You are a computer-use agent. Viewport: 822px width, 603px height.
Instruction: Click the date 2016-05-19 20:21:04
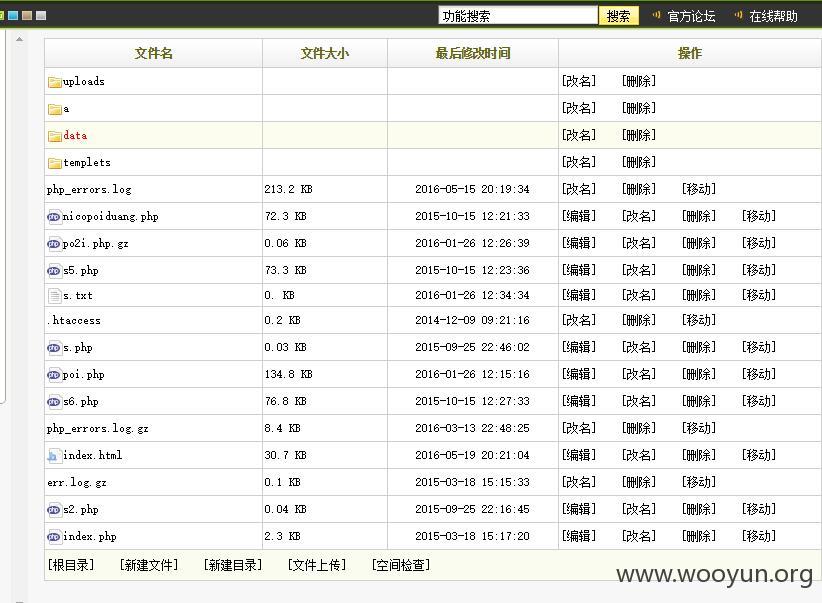click(x=472, y=455)
